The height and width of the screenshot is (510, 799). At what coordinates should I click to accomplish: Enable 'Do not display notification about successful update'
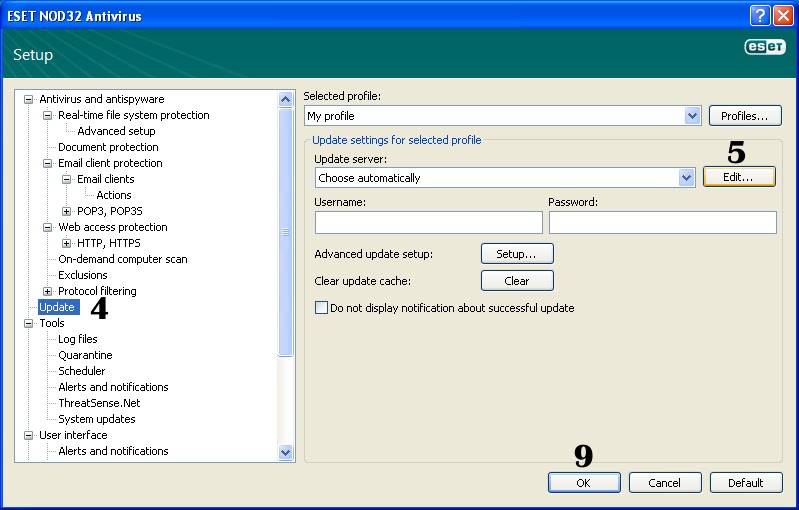tap(321, 308)
